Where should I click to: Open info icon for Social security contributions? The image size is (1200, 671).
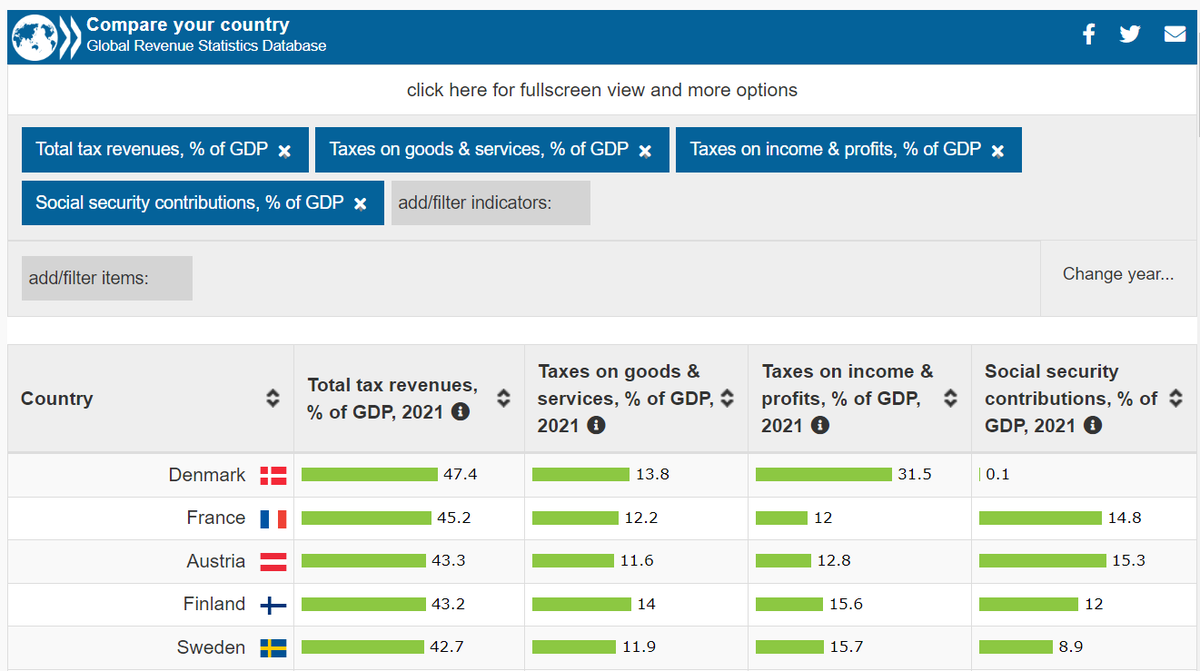coord(1093,425)
